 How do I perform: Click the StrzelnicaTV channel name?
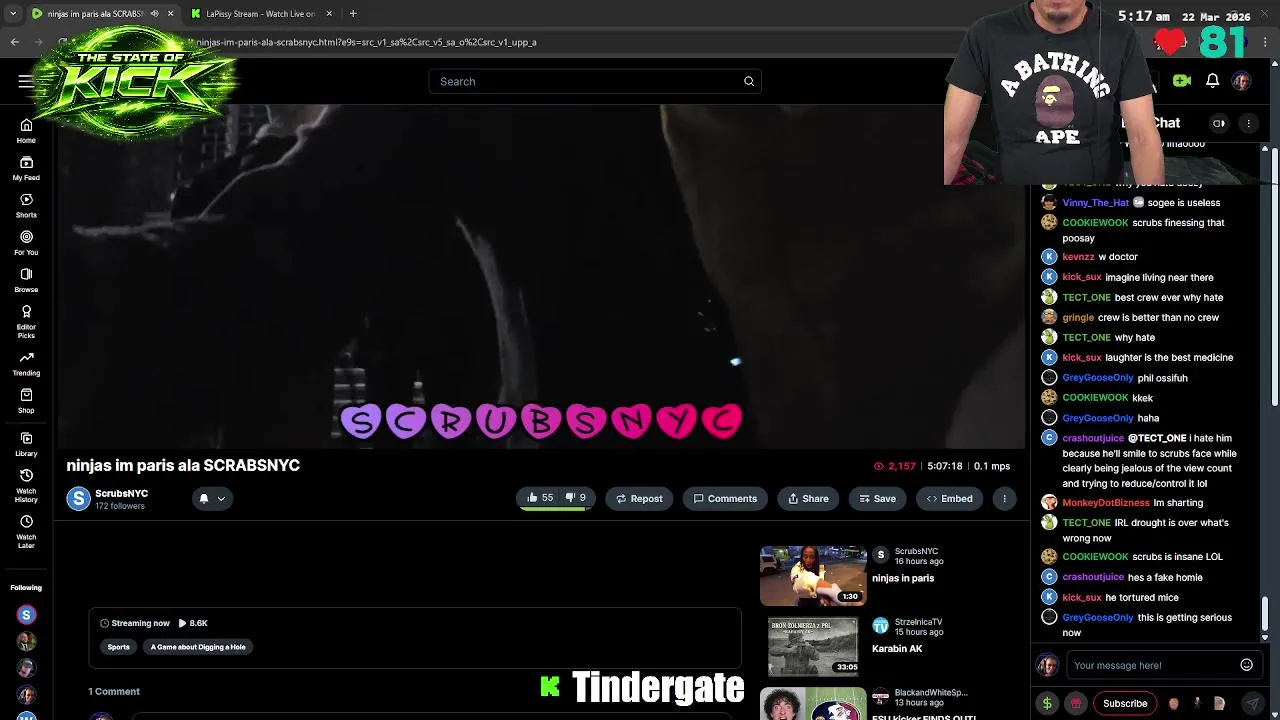pos(918,622)
